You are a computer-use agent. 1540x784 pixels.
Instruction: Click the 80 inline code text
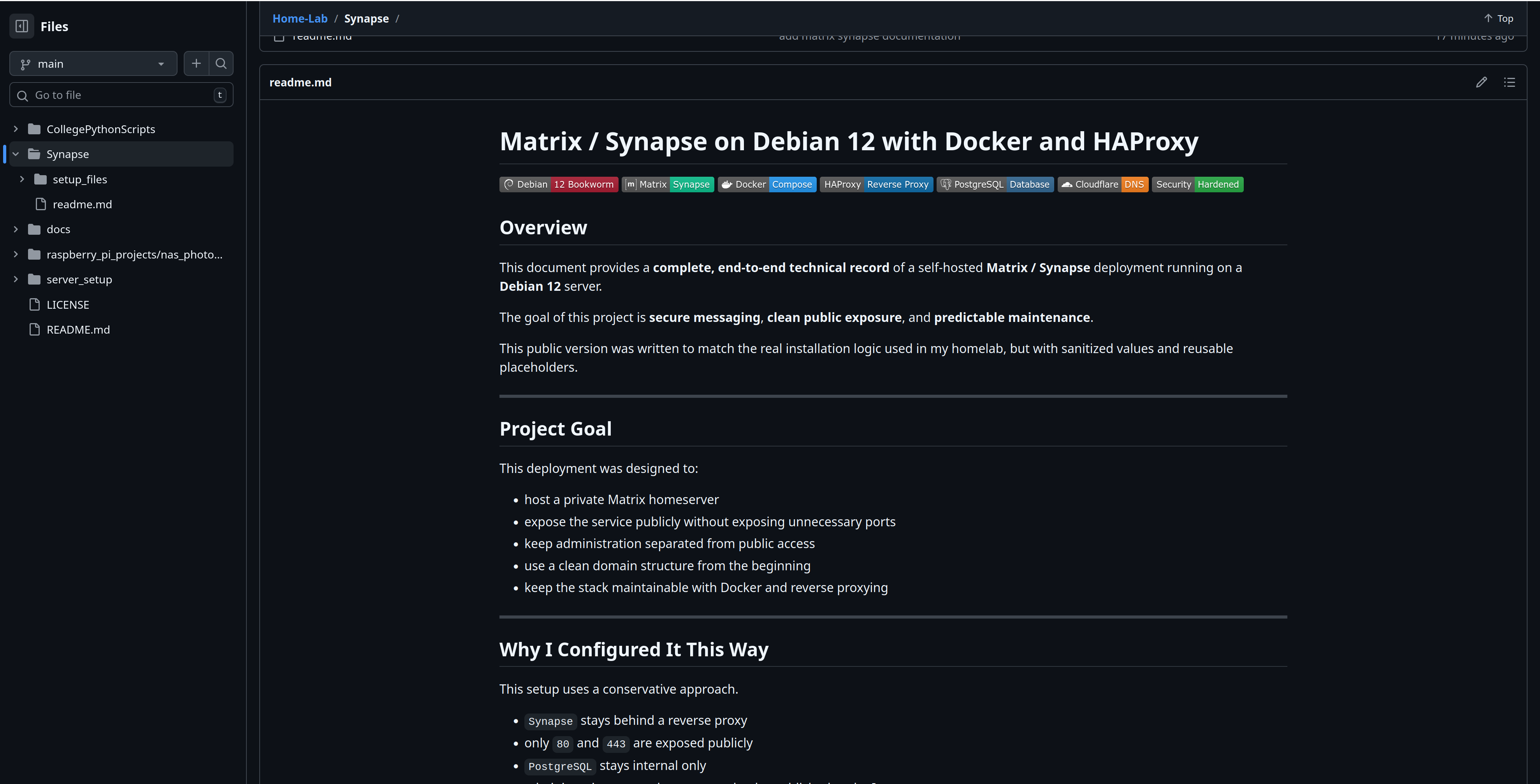(x=563, y=744)
